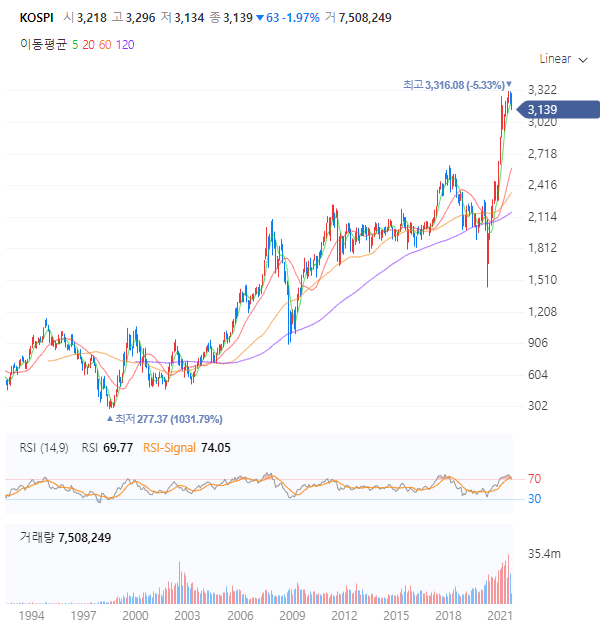
Task: Click the 906 price axis label
Action: click(538, 343)
